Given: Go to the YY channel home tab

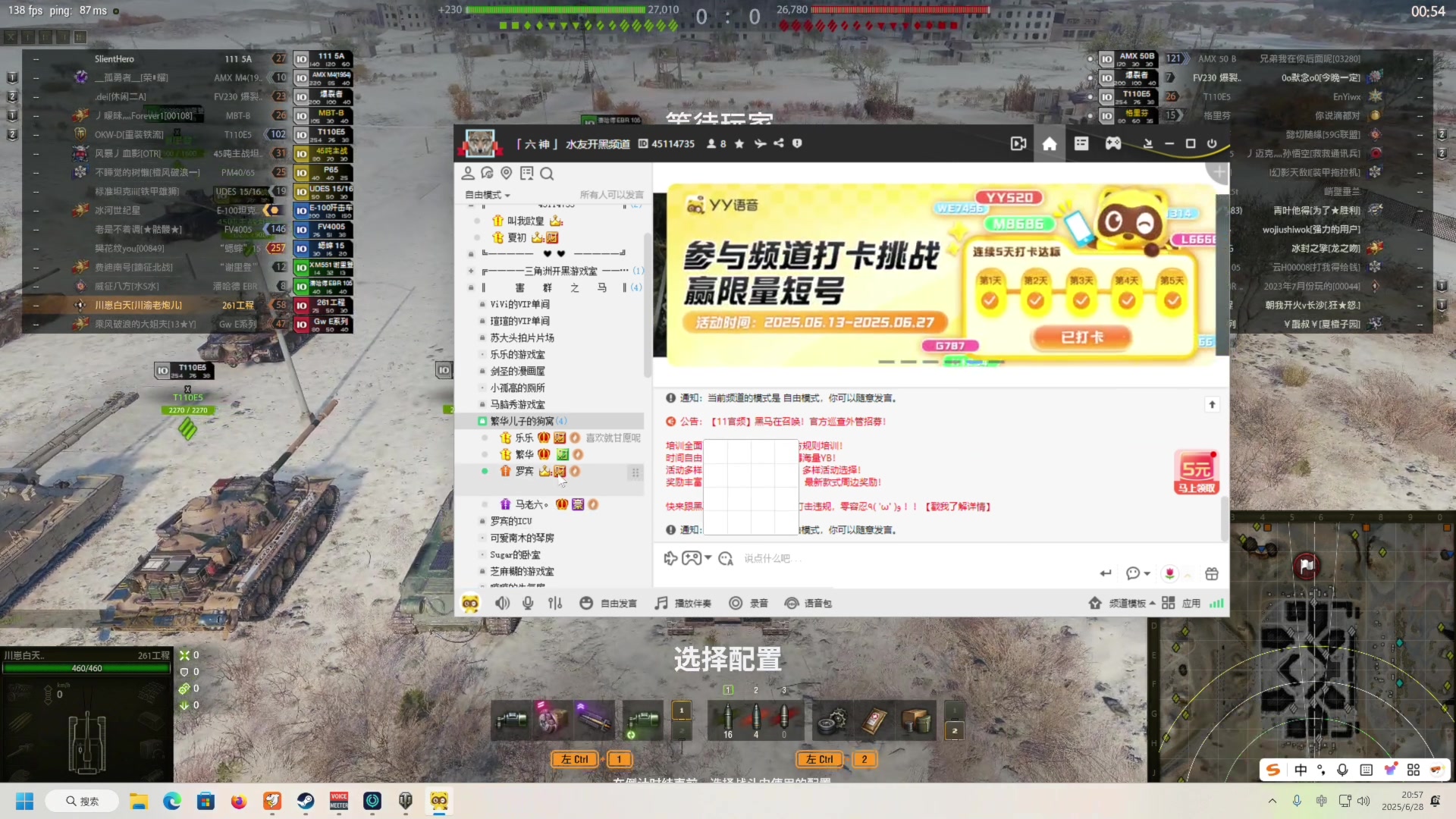Looking at the screenshot, I should 1050,144.
